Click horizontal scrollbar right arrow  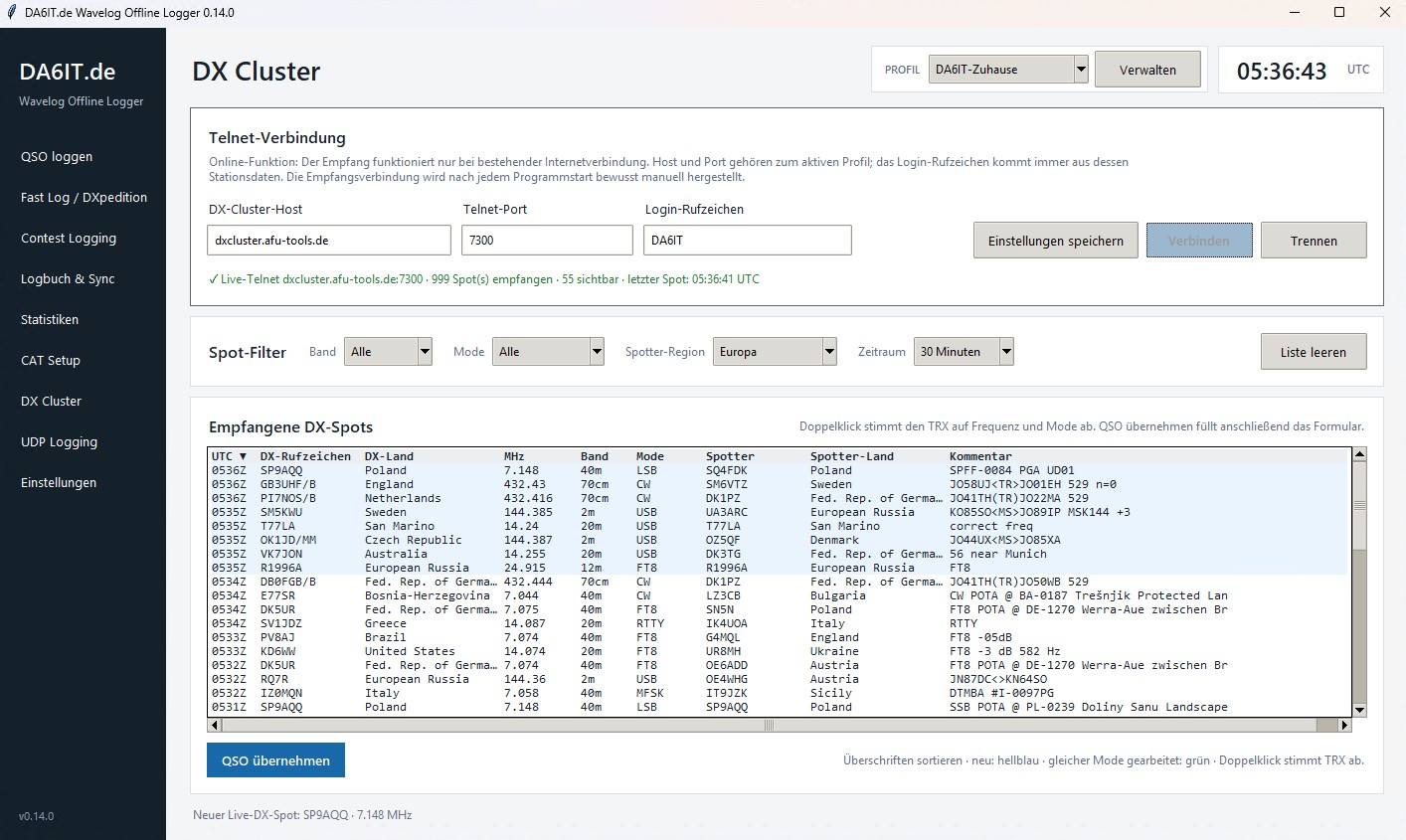(1345, 725)
